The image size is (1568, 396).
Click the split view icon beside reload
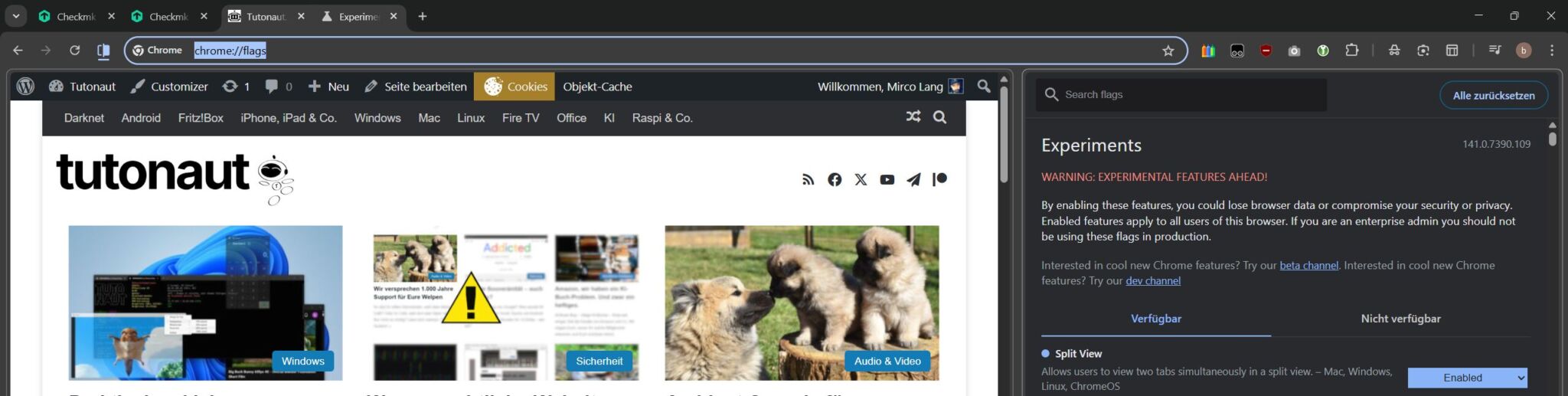click(x=103, y=51)
